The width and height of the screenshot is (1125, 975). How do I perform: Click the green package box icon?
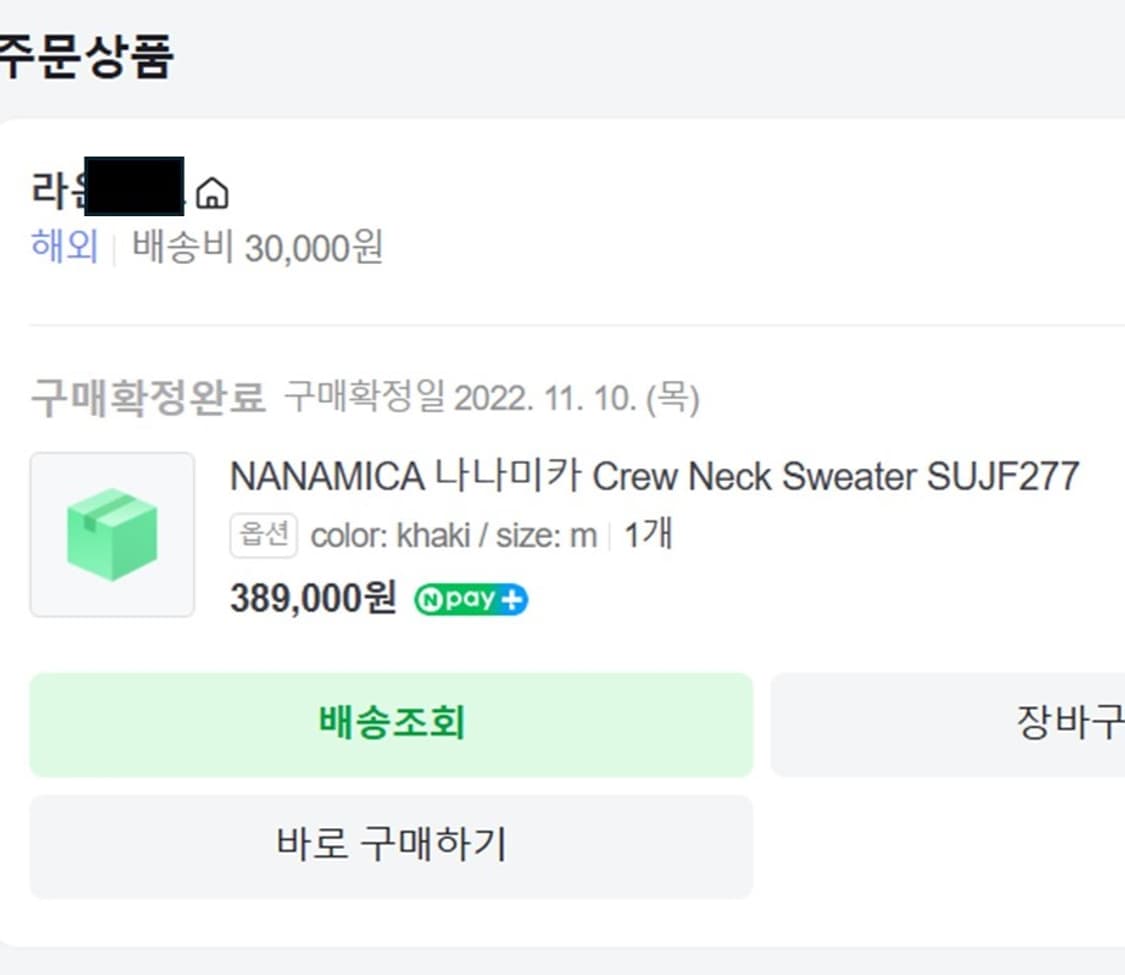coord(112,534)
